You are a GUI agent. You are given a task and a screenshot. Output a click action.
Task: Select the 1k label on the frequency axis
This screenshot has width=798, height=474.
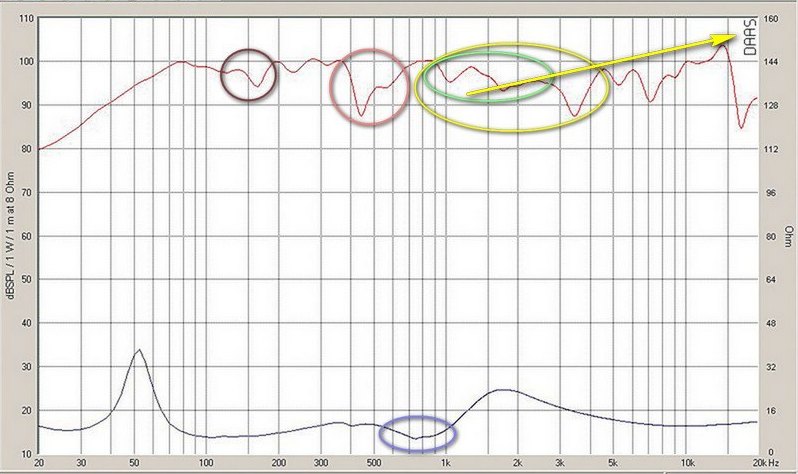tap(447, 463)
